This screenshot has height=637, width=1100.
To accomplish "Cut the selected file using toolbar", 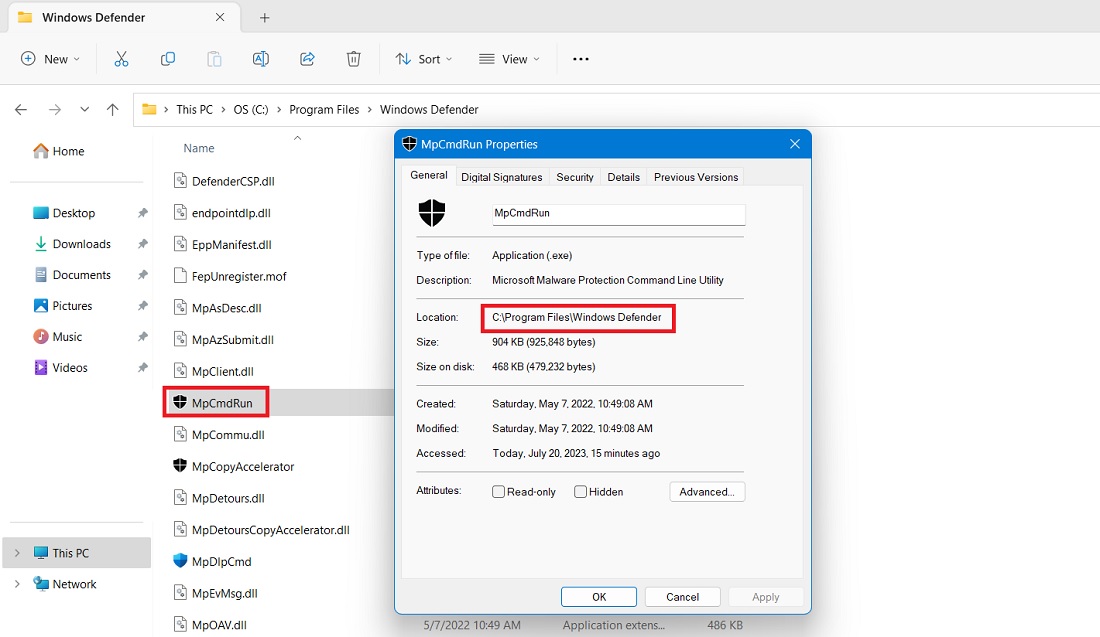I will point(121,59).
